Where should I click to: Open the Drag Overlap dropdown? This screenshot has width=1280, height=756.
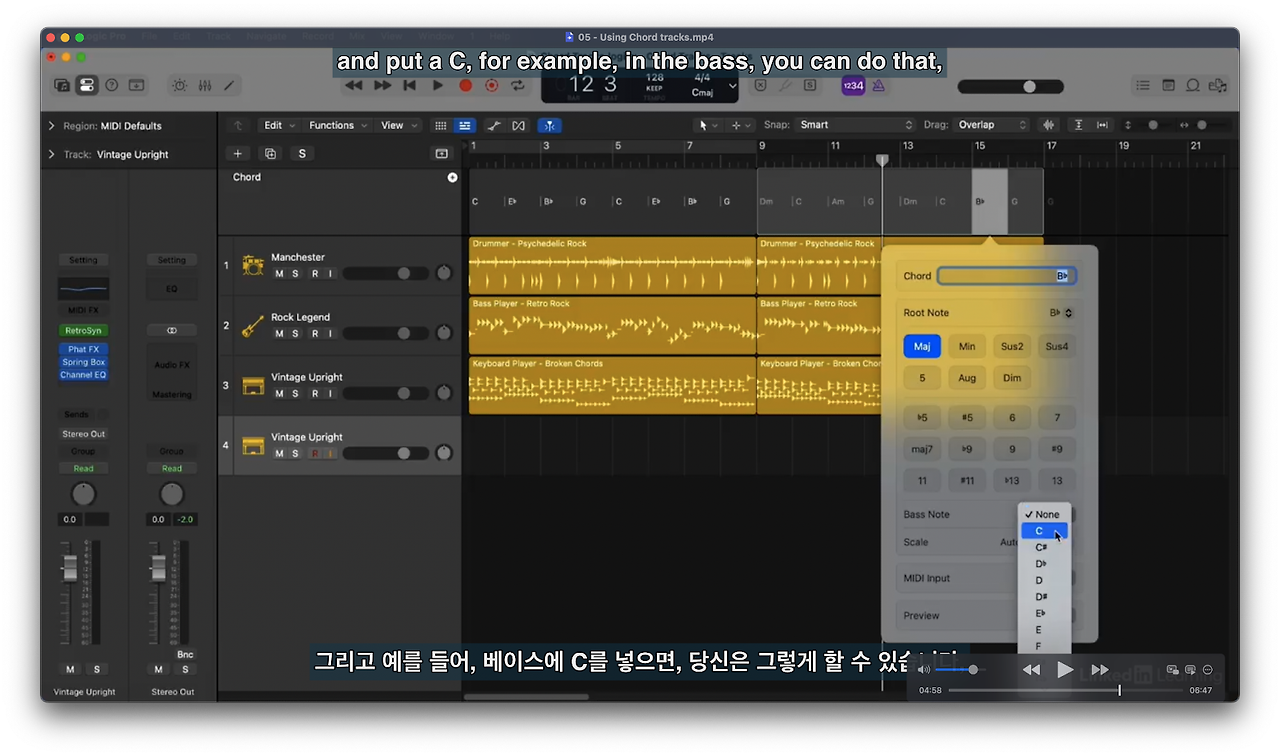pyautogui.click(x=990, y=125)
